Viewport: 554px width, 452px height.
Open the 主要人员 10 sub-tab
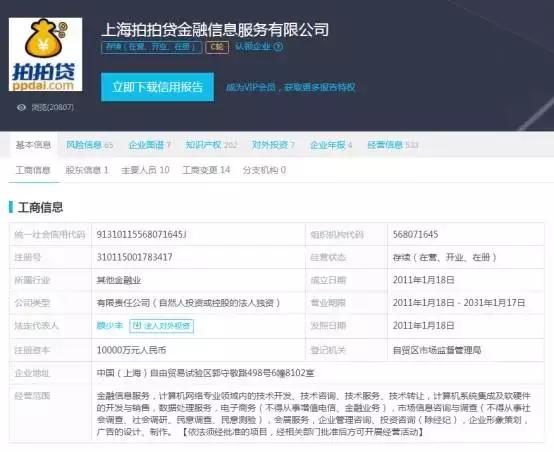click(145, 170)
